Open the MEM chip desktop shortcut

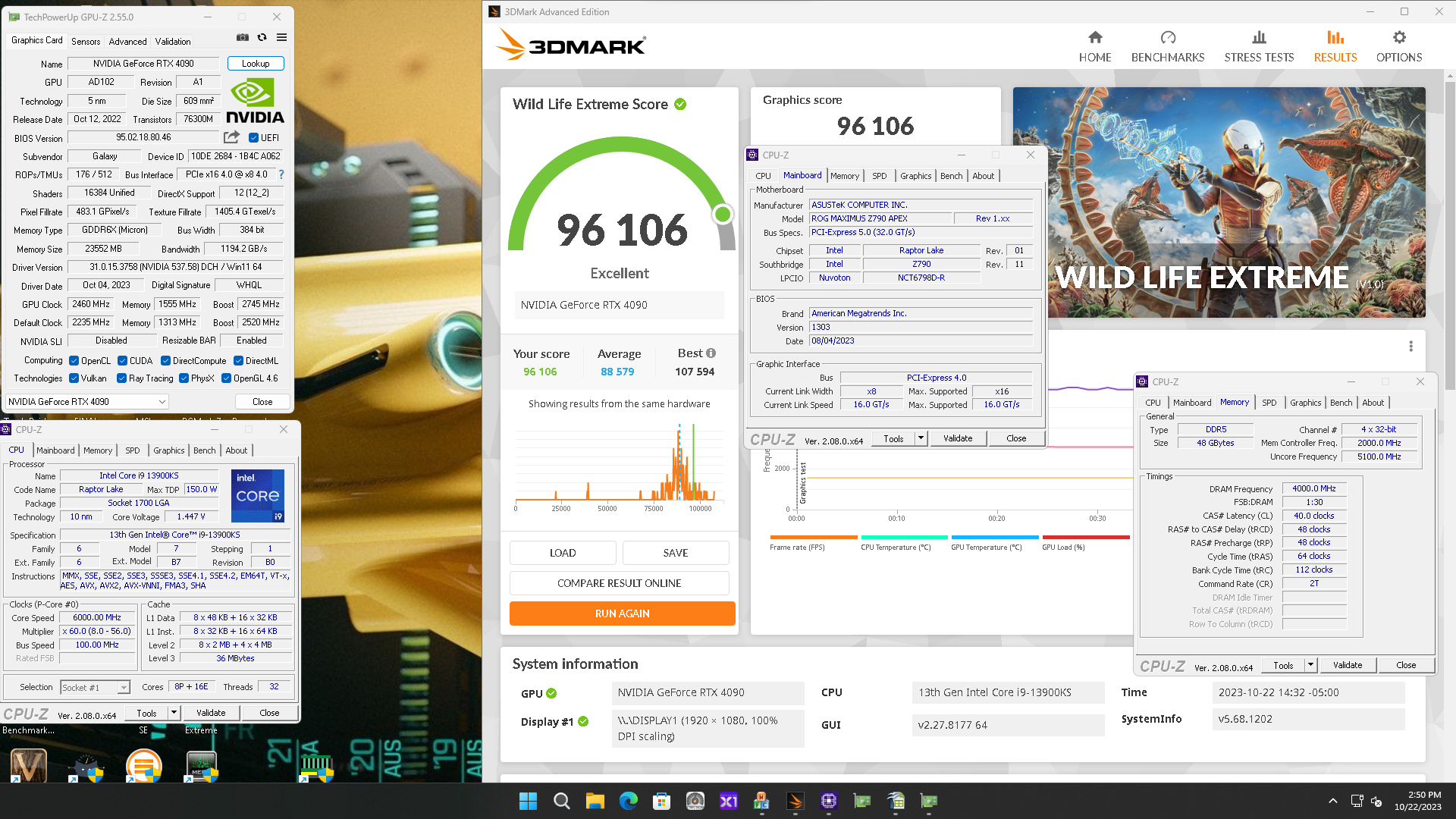pyautogui.click(x=202, y=766)
